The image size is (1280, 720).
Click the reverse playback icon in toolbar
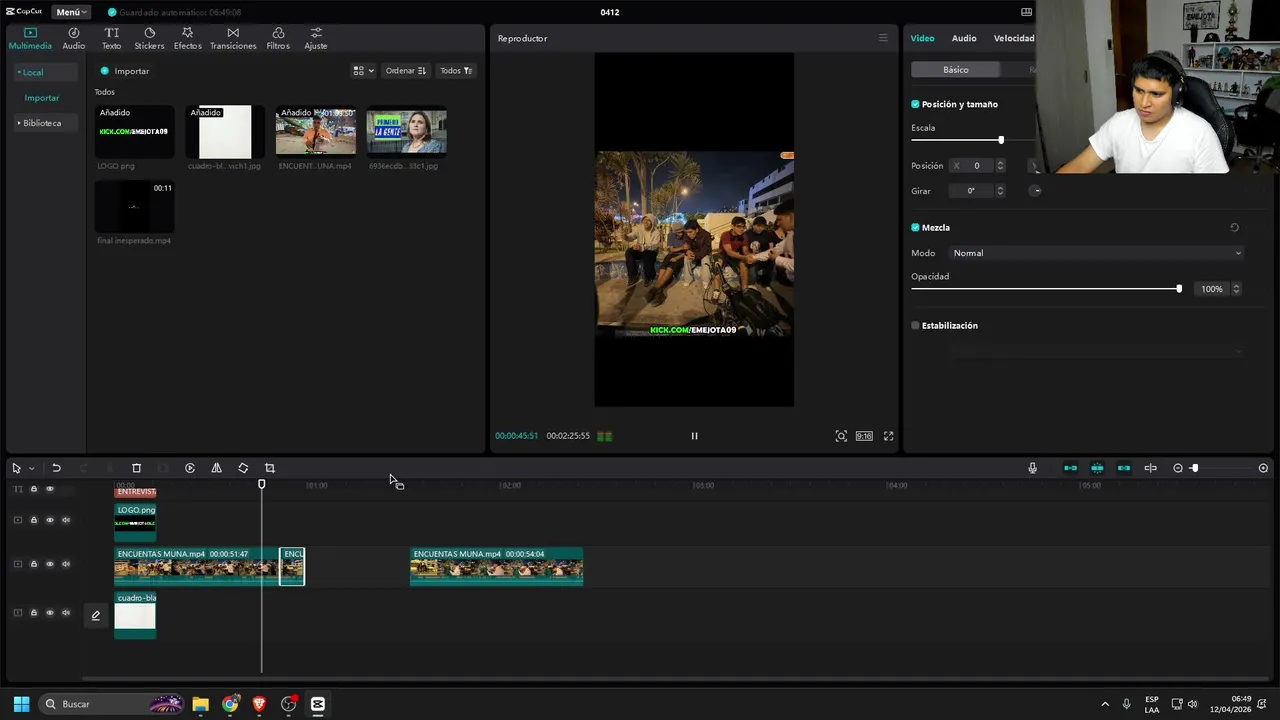coord(190,468)
